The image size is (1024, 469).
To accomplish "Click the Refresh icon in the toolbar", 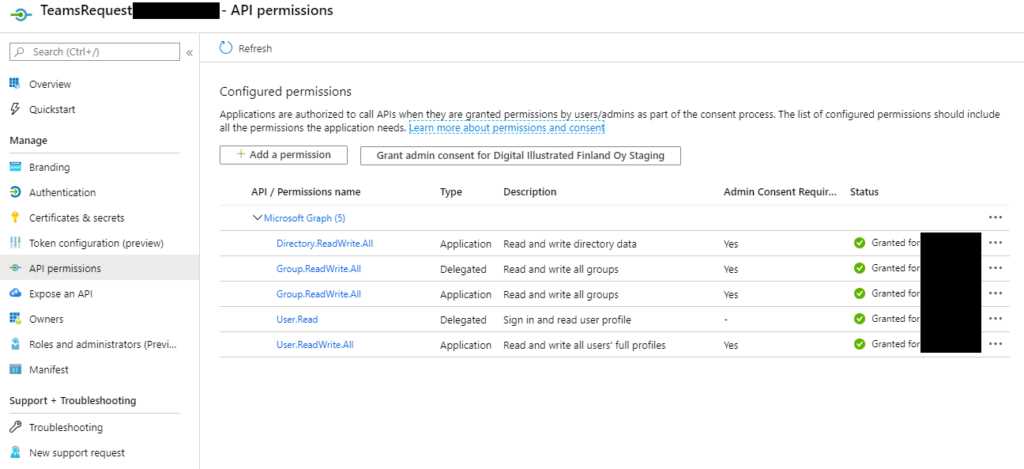I will coord(226,48).
